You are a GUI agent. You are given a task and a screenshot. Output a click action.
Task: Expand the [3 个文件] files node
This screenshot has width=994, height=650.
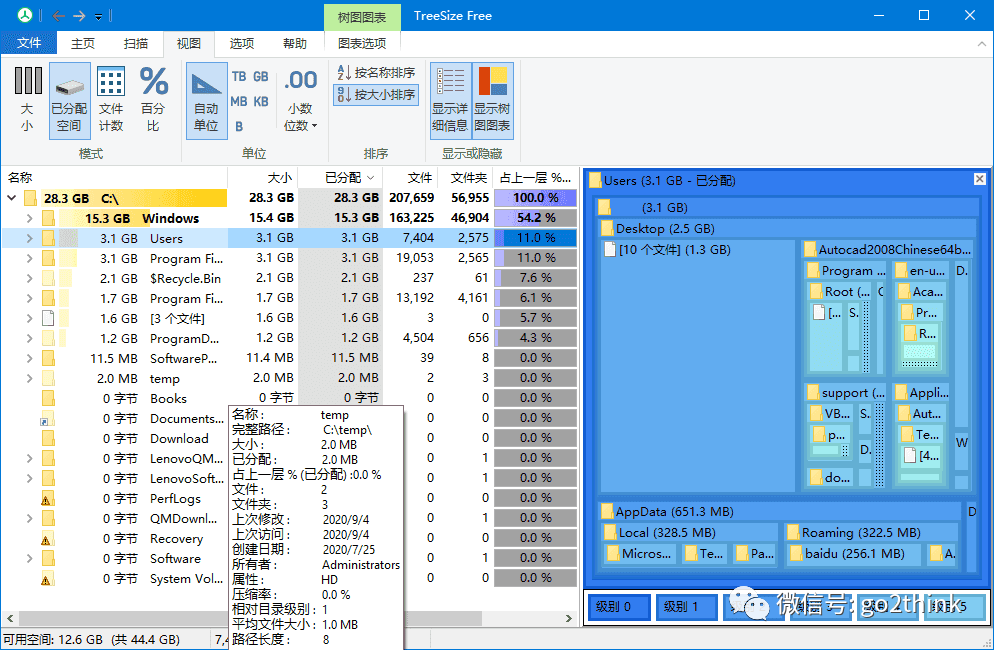29,318
